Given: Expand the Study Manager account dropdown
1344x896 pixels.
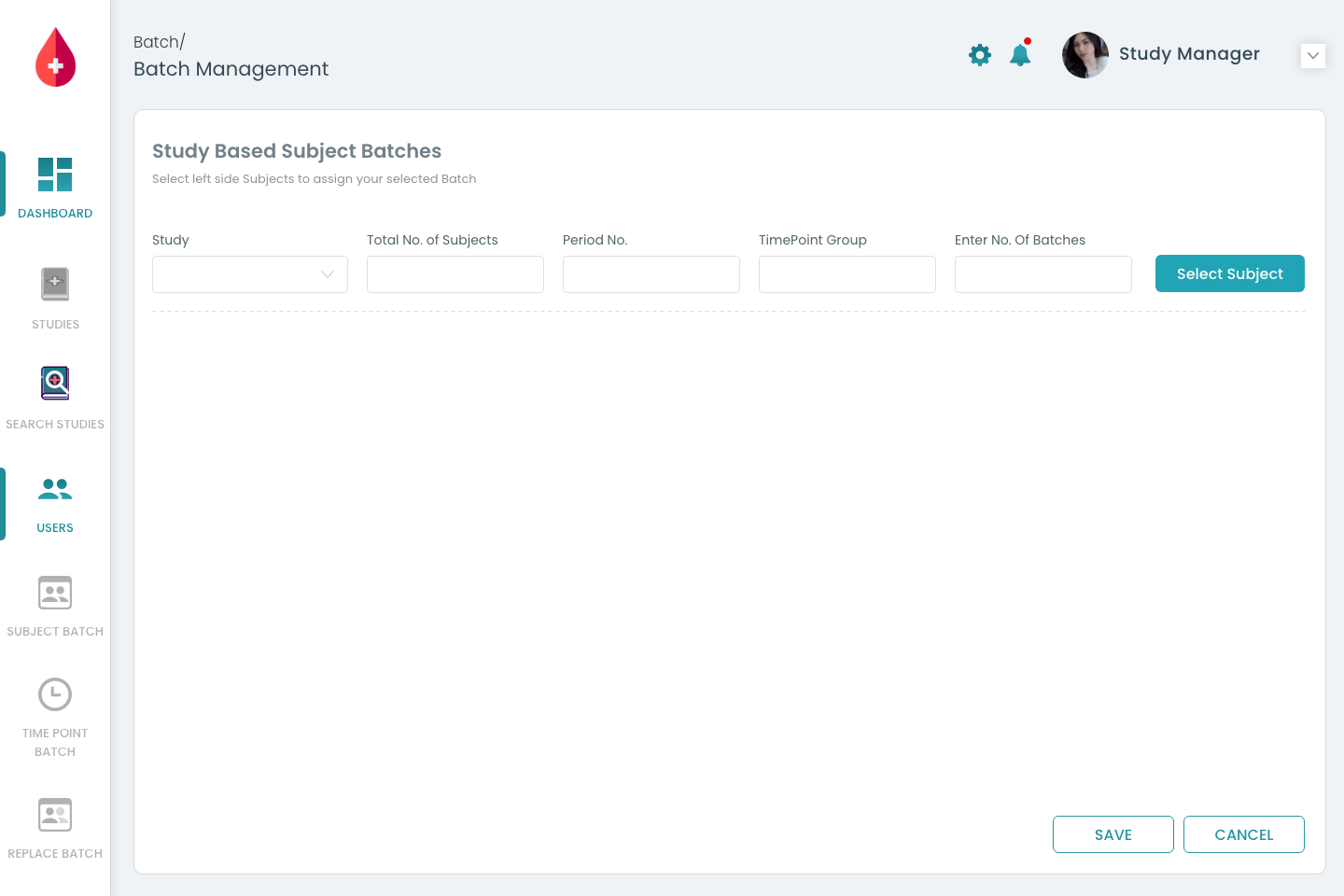Looking at the screenshot, I should click(x=1313, y=56).
